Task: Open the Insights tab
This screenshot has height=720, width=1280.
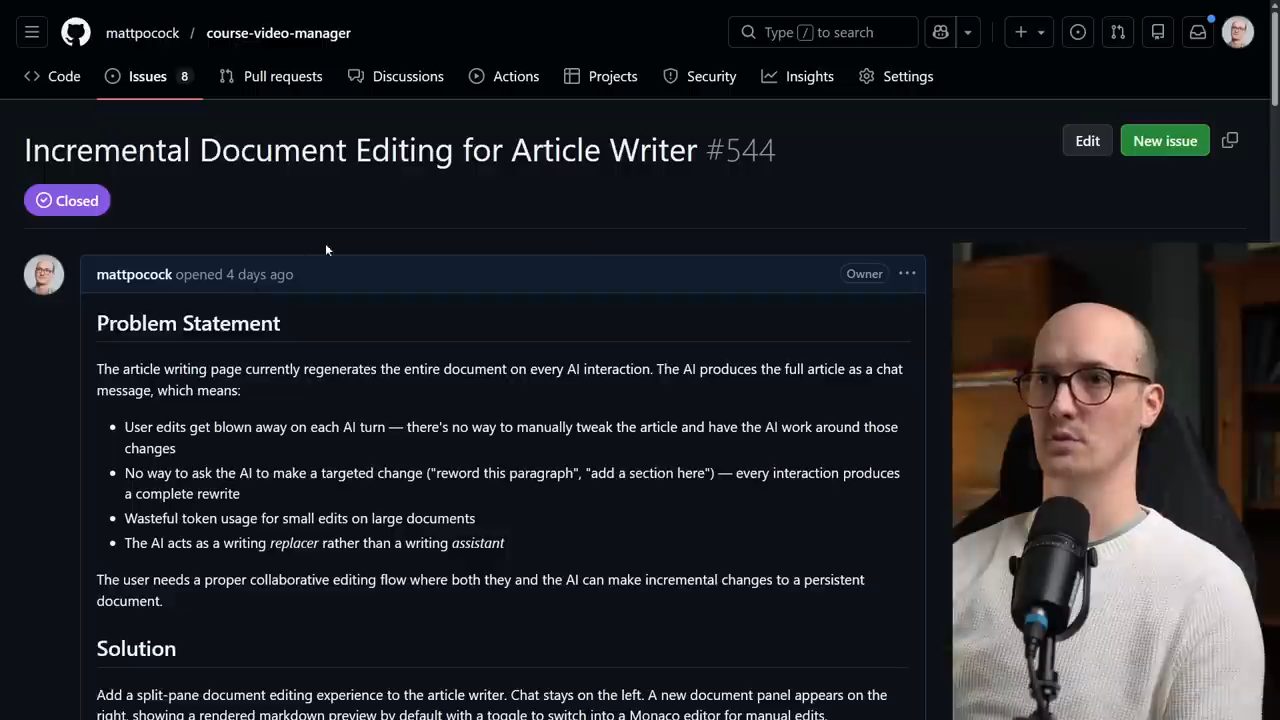Action: click(798, 76)
